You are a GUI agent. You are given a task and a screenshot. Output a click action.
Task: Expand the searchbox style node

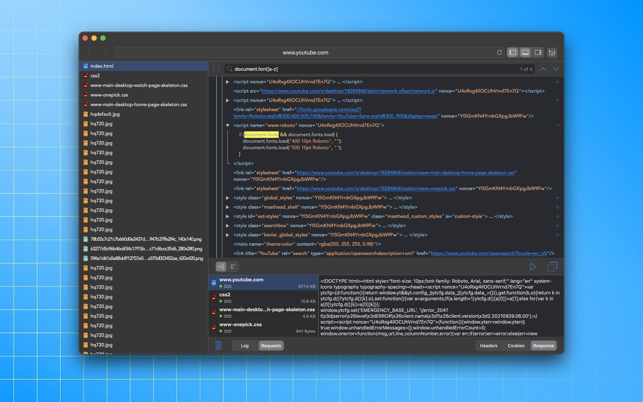coord(227,226)
